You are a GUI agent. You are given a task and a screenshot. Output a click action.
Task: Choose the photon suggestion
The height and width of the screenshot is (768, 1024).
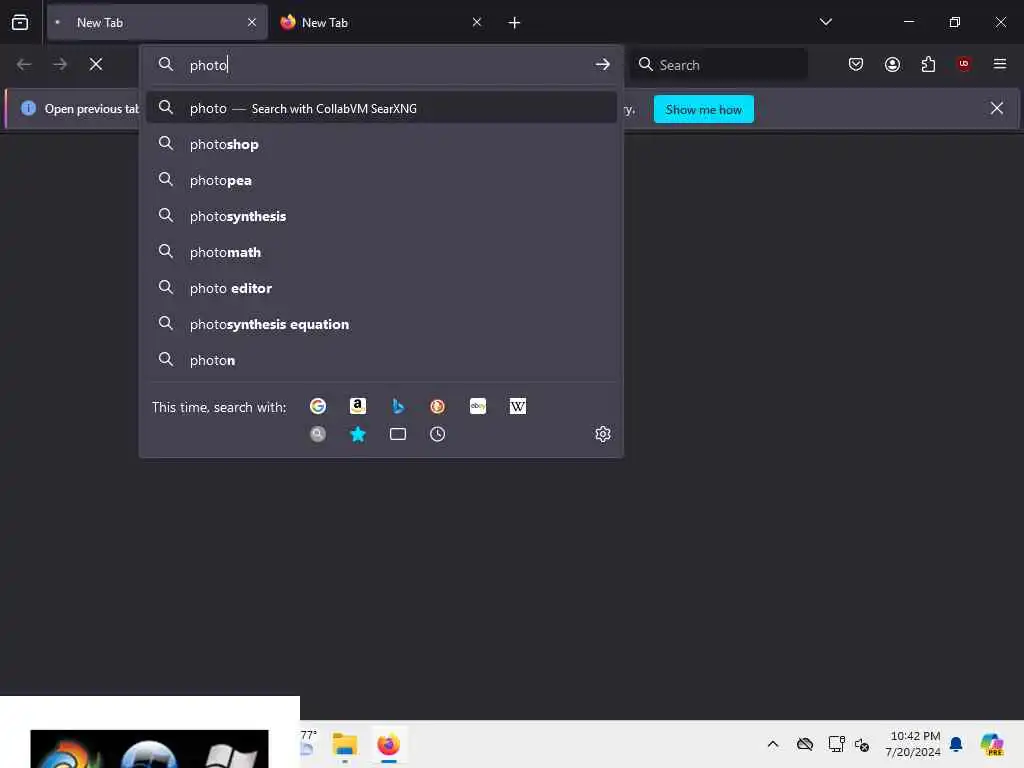pos(381,360)
